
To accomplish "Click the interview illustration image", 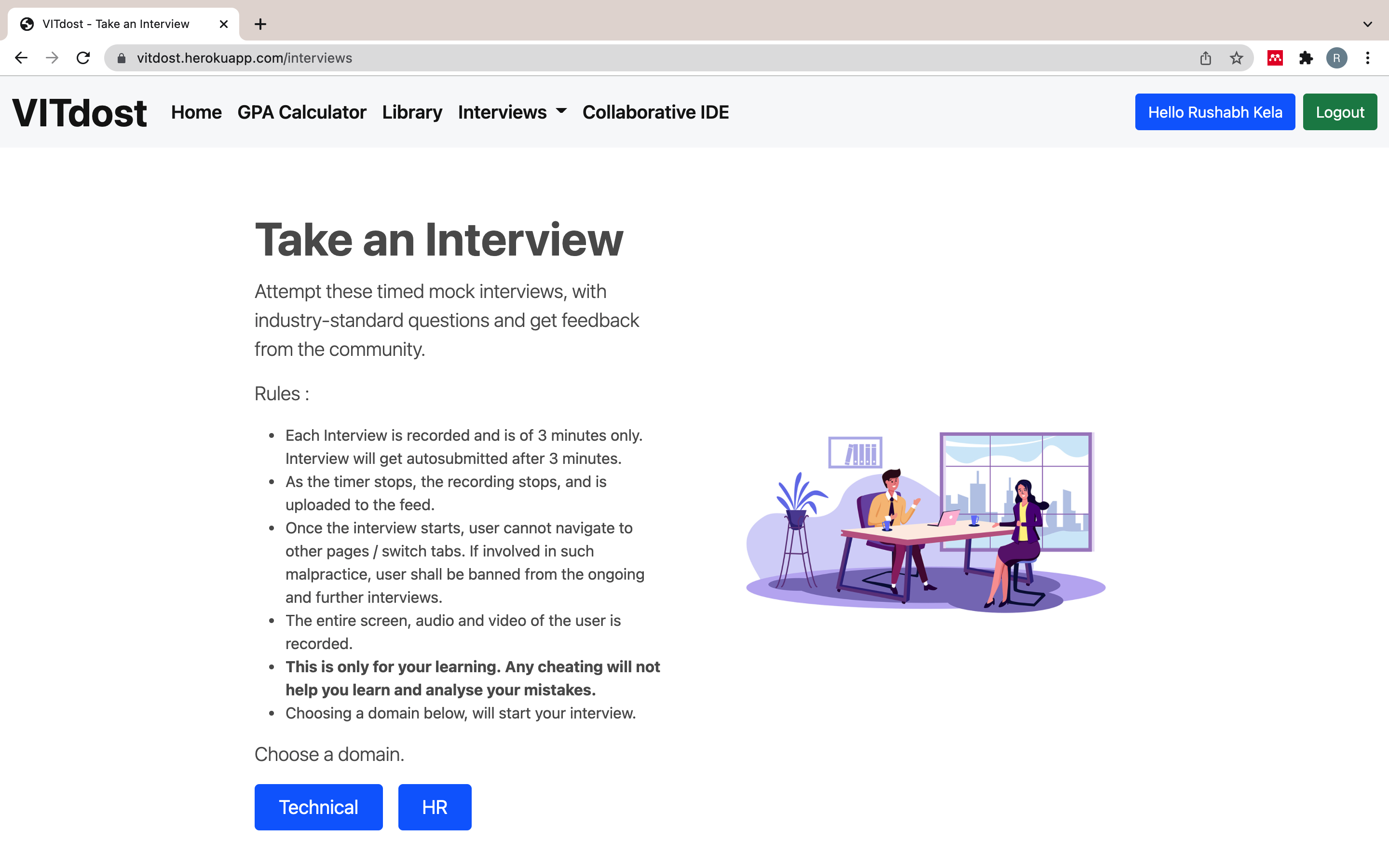I will (x=926, y=522).
